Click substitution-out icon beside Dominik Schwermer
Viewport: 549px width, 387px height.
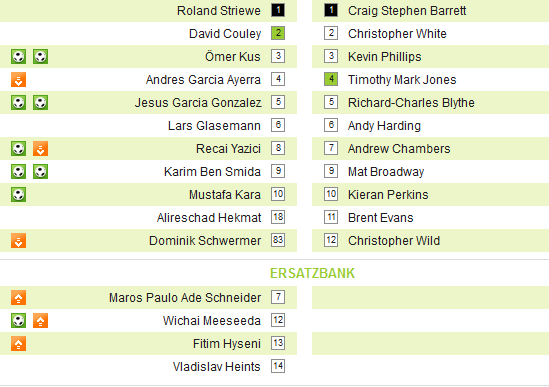pos(19,241)
